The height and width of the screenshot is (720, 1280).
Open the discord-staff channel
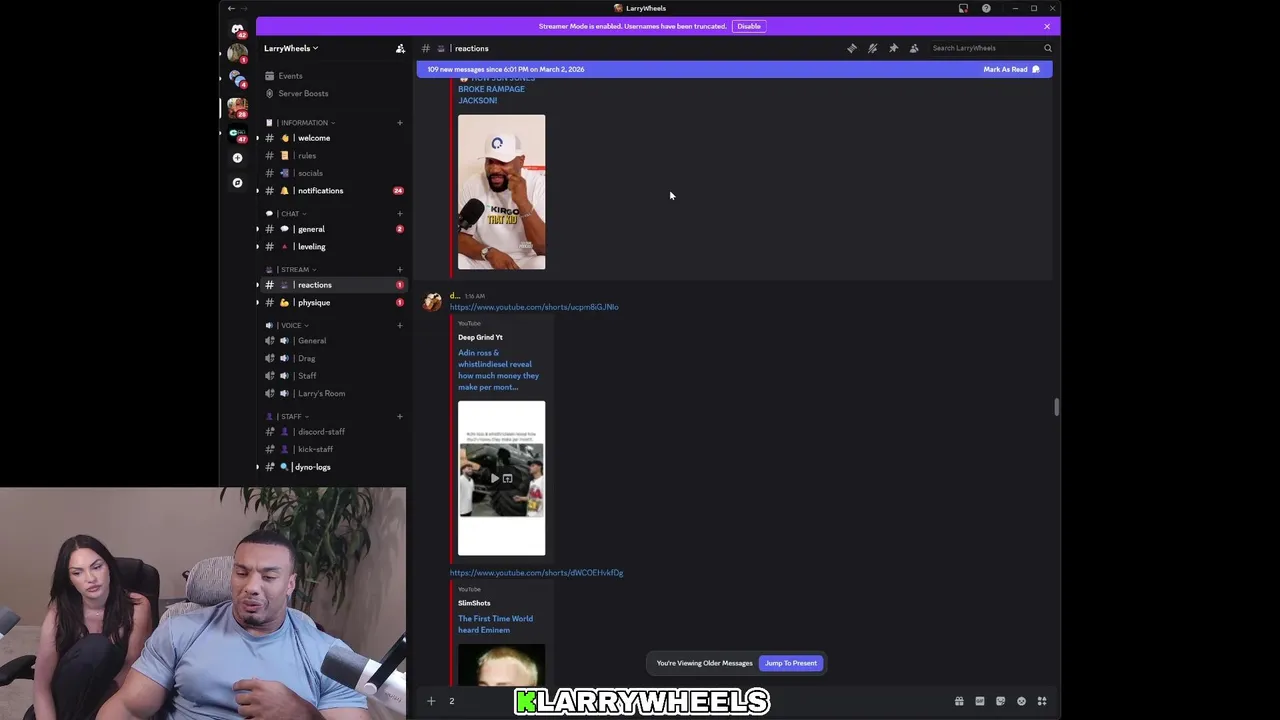pyautogui.click(x=333, y=432)
